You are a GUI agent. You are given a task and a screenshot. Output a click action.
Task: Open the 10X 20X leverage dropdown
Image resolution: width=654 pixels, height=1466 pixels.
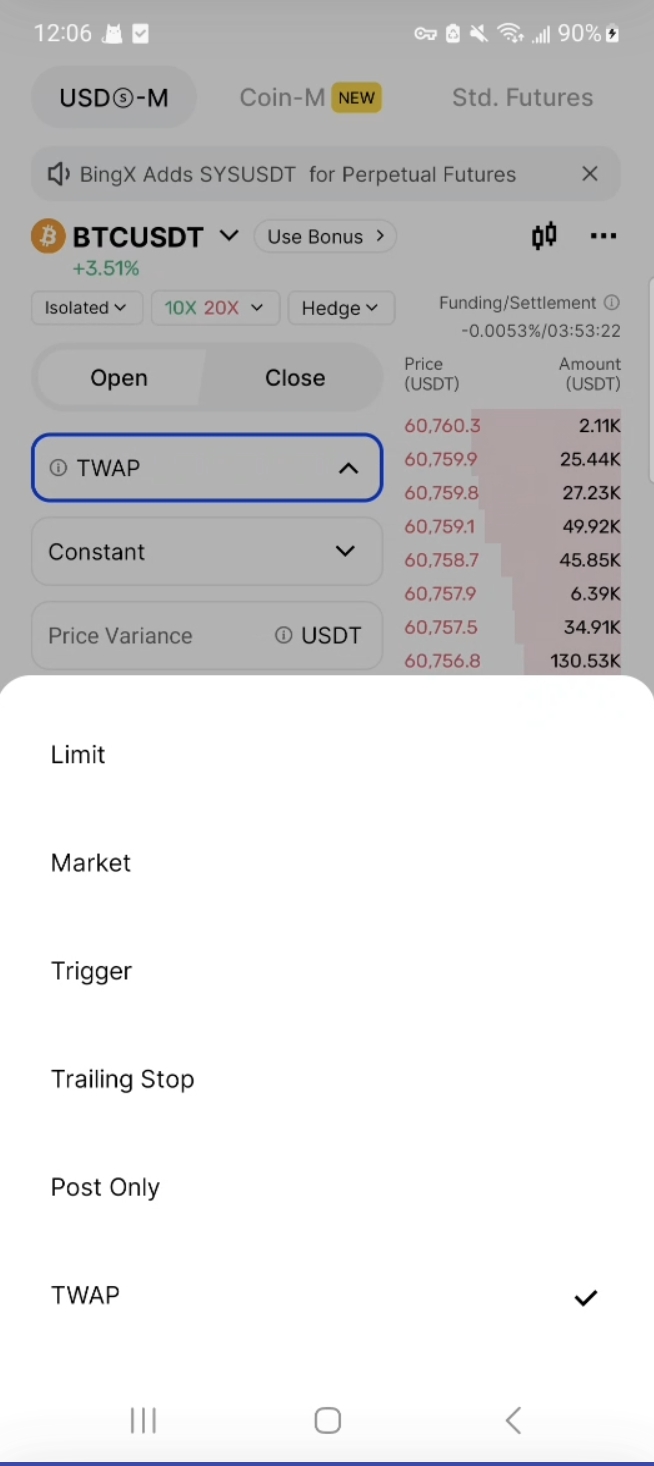point(214,308)
